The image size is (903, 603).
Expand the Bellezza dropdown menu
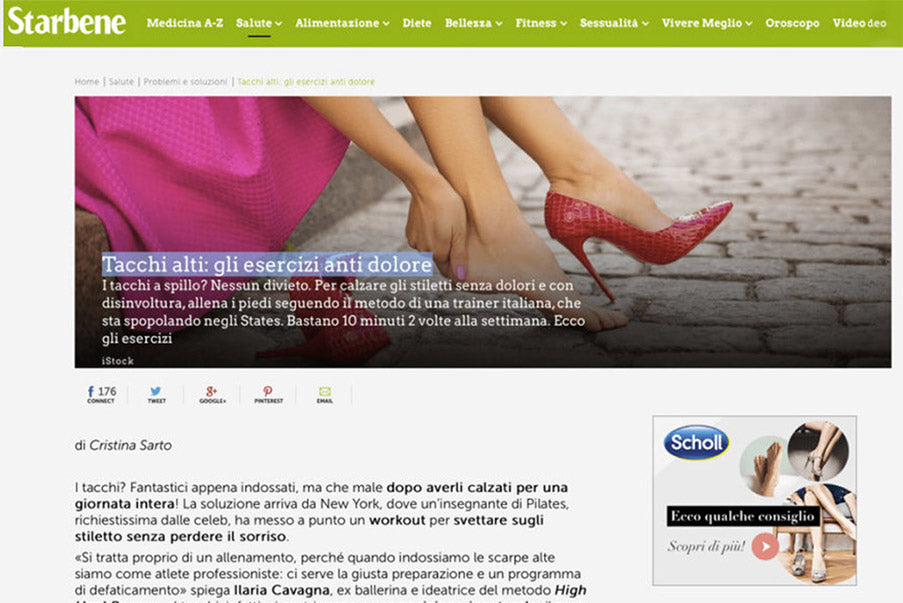[x=474, y=23]
